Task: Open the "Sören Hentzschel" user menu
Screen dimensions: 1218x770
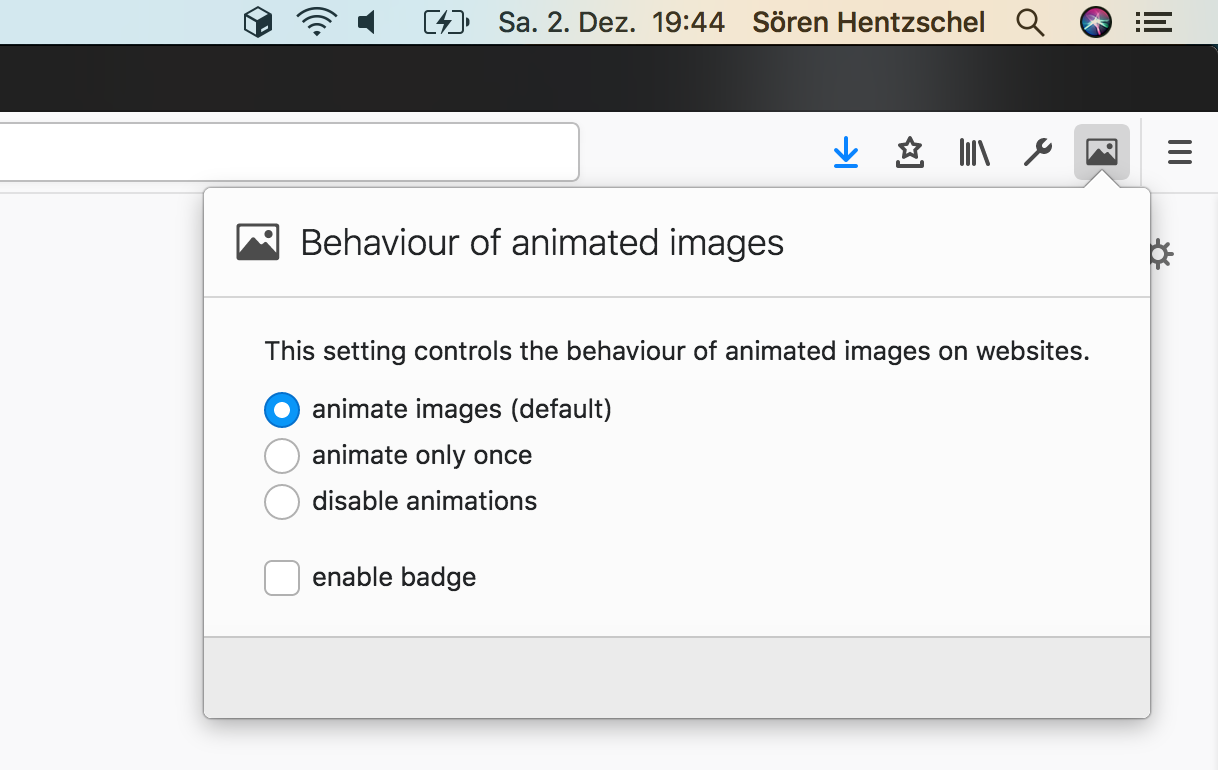Action: (x=868, y=22)
